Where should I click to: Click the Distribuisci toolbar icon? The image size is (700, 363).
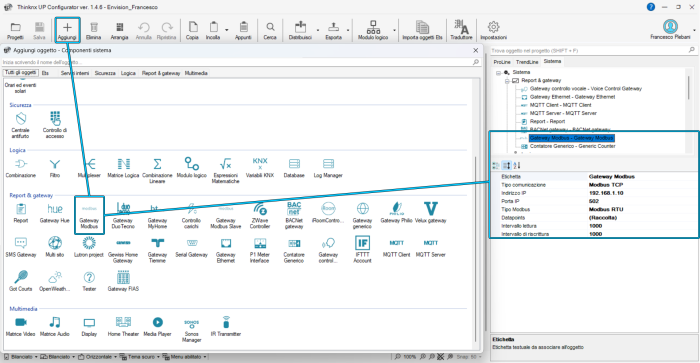300,30
